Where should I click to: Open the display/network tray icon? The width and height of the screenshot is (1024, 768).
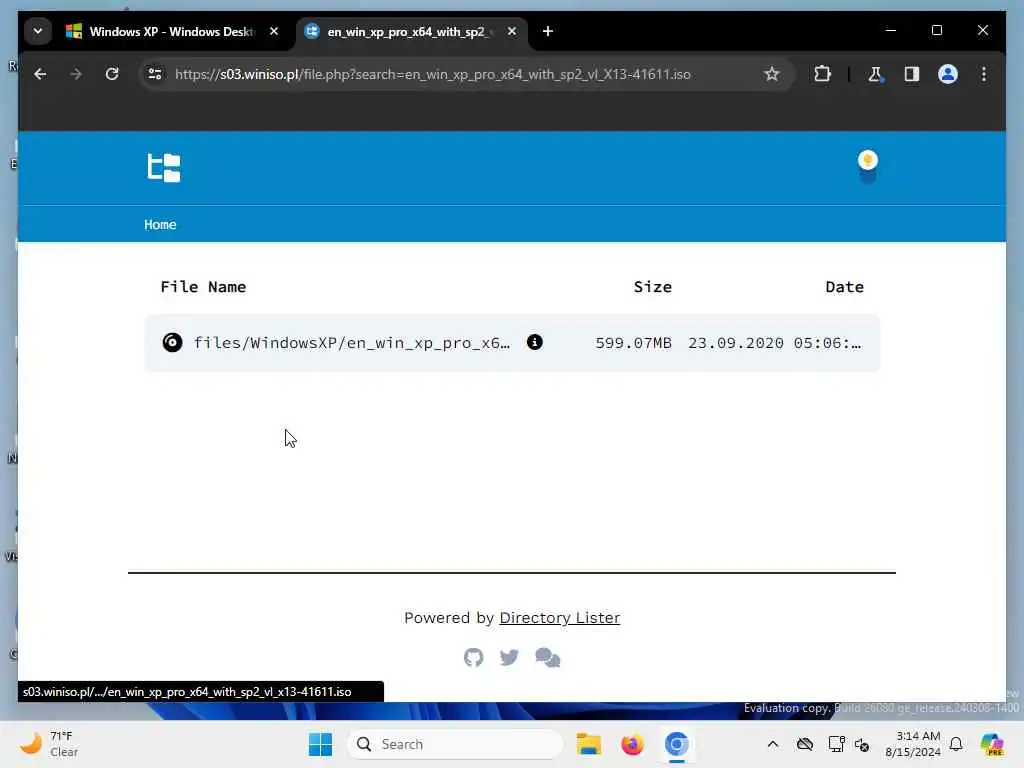[835, 744]
